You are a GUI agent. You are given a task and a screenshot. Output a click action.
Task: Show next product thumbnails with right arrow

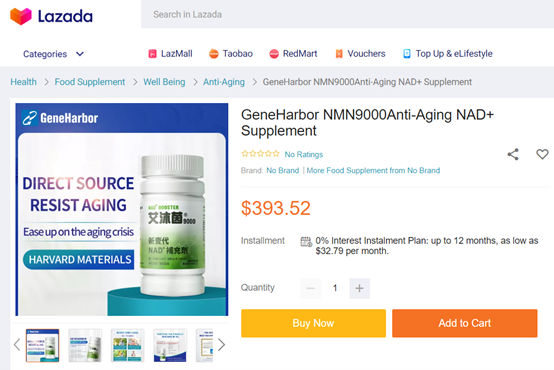tap(221, 345)
